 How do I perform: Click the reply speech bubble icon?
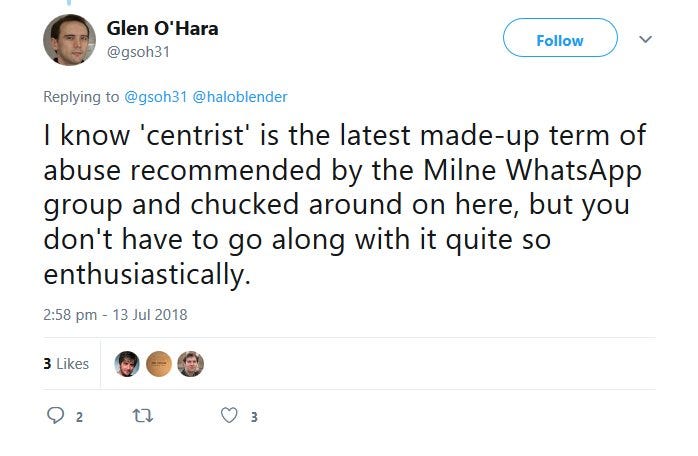coord(56,416)
